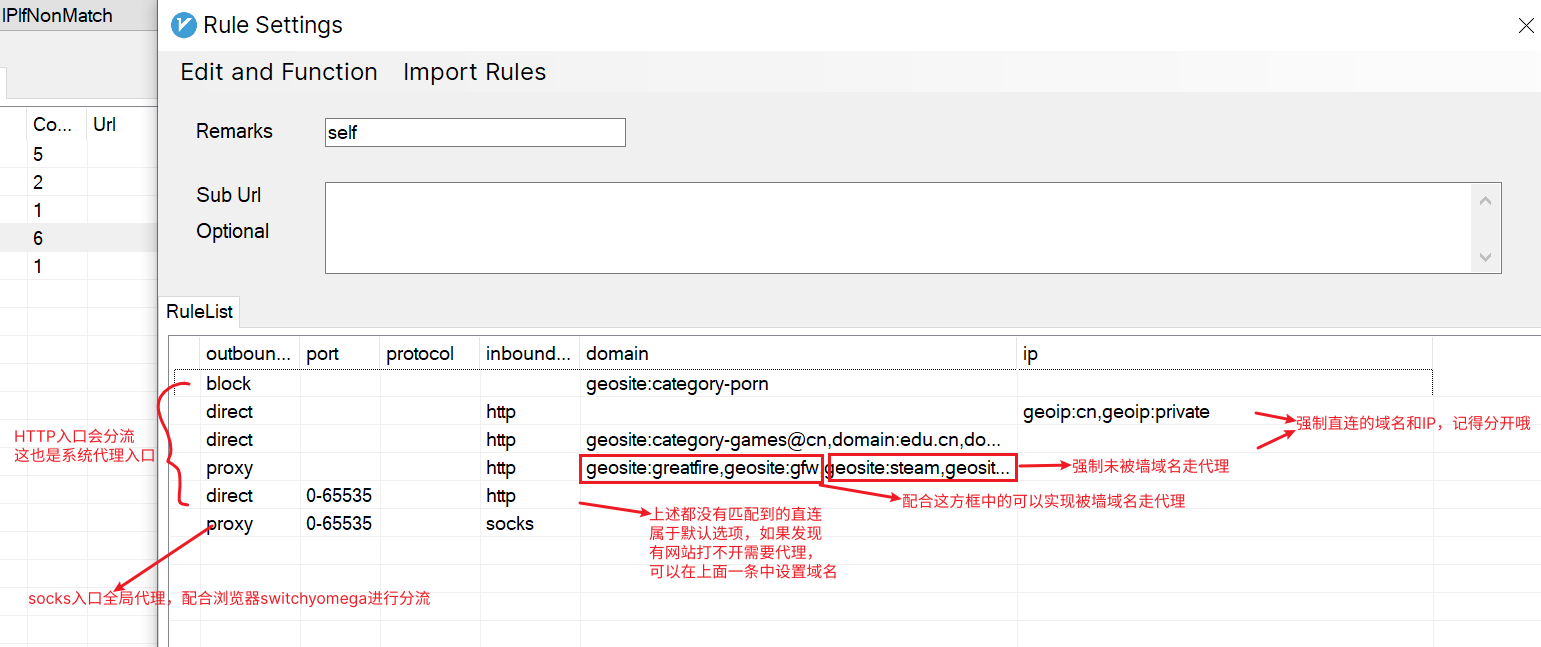Click the inbound column header
Screen dimensions: 1541x647
pyautogui.click(x=527, y=353)
